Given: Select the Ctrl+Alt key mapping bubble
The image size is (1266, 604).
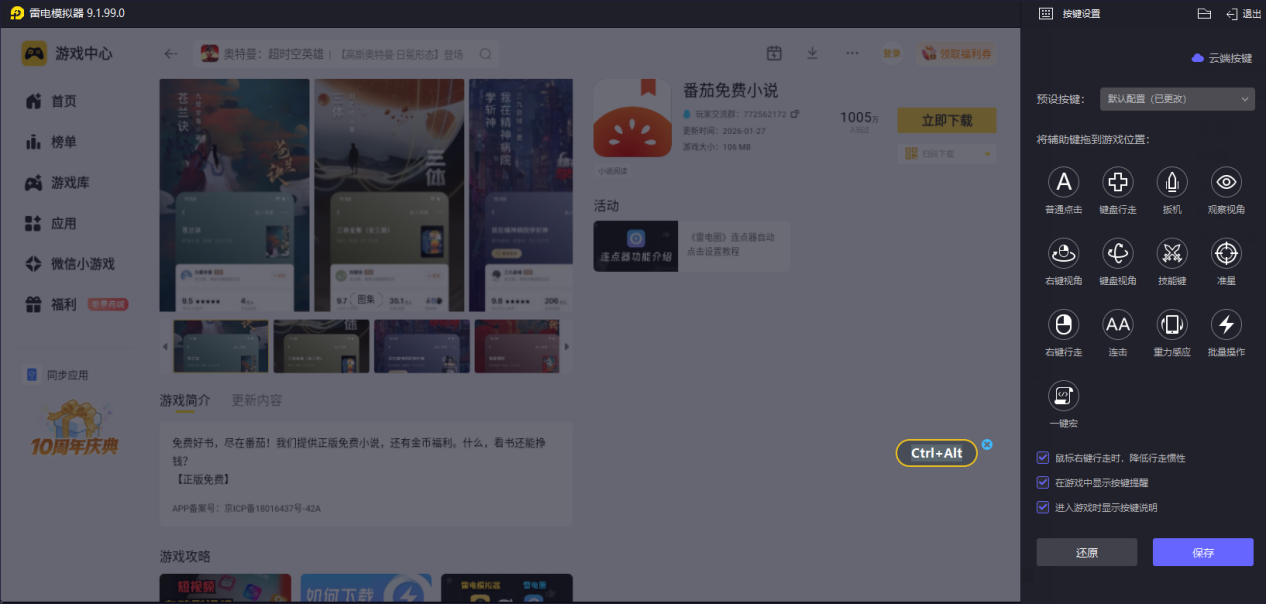Looking at the screenshot, I should tap(936, 453).
